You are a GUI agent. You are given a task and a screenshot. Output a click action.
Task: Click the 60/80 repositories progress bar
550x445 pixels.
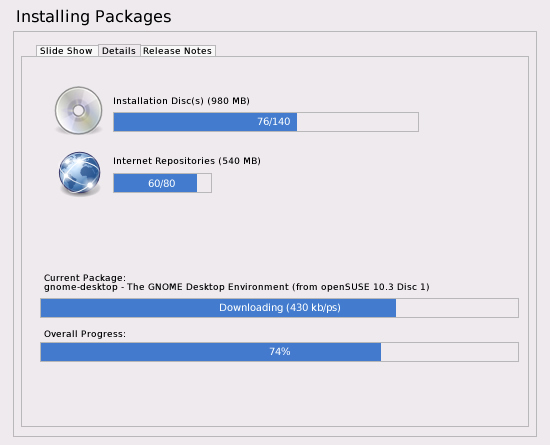tap(162, 183)
